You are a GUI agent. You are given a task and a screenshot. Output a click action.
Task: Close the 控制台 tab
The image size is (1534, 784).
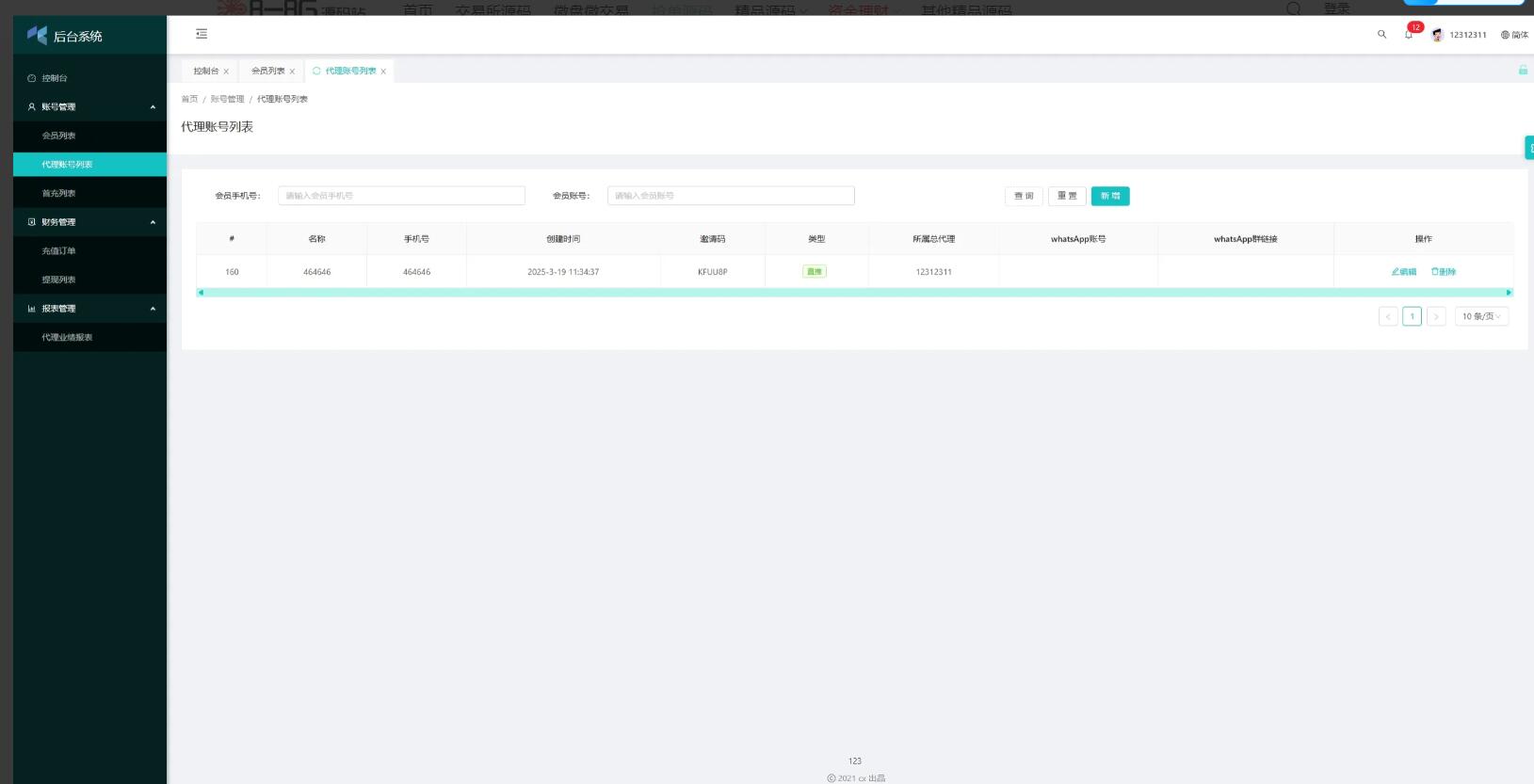point(226,72)
